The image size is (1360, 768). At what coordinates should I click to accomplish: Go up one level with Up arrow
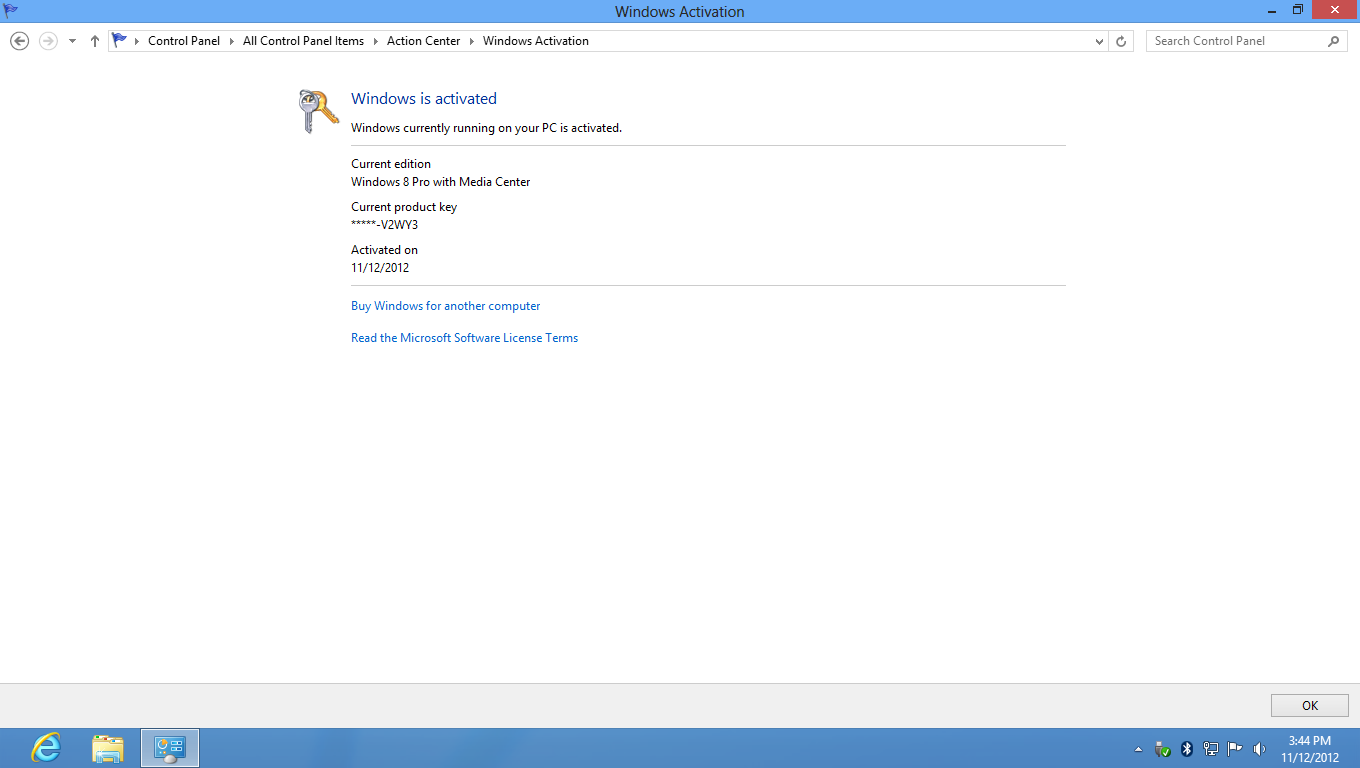pos(95,41)
